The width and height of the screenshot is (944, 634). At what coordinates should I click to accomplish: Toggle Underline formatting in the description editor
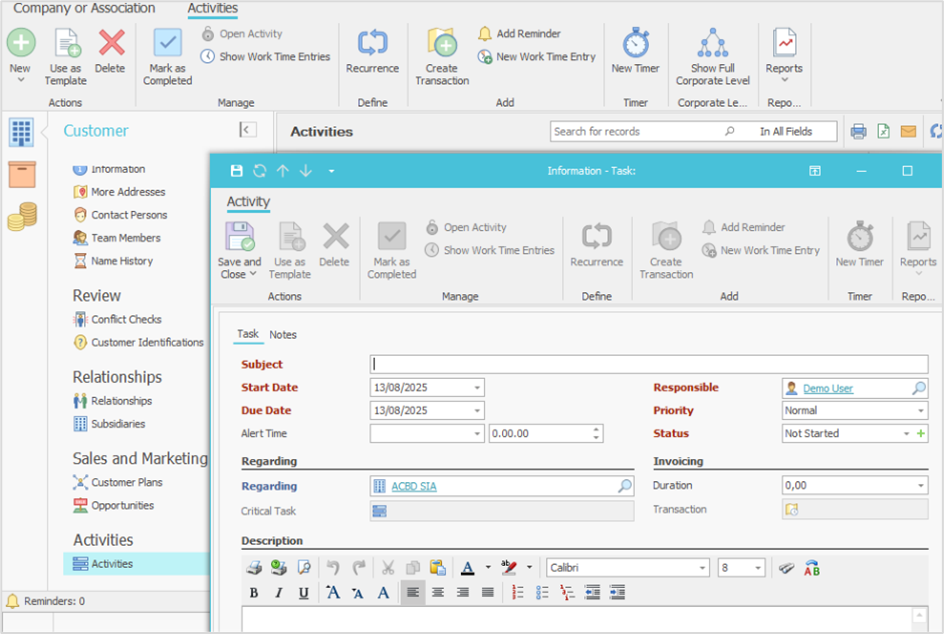pos(302,593)
